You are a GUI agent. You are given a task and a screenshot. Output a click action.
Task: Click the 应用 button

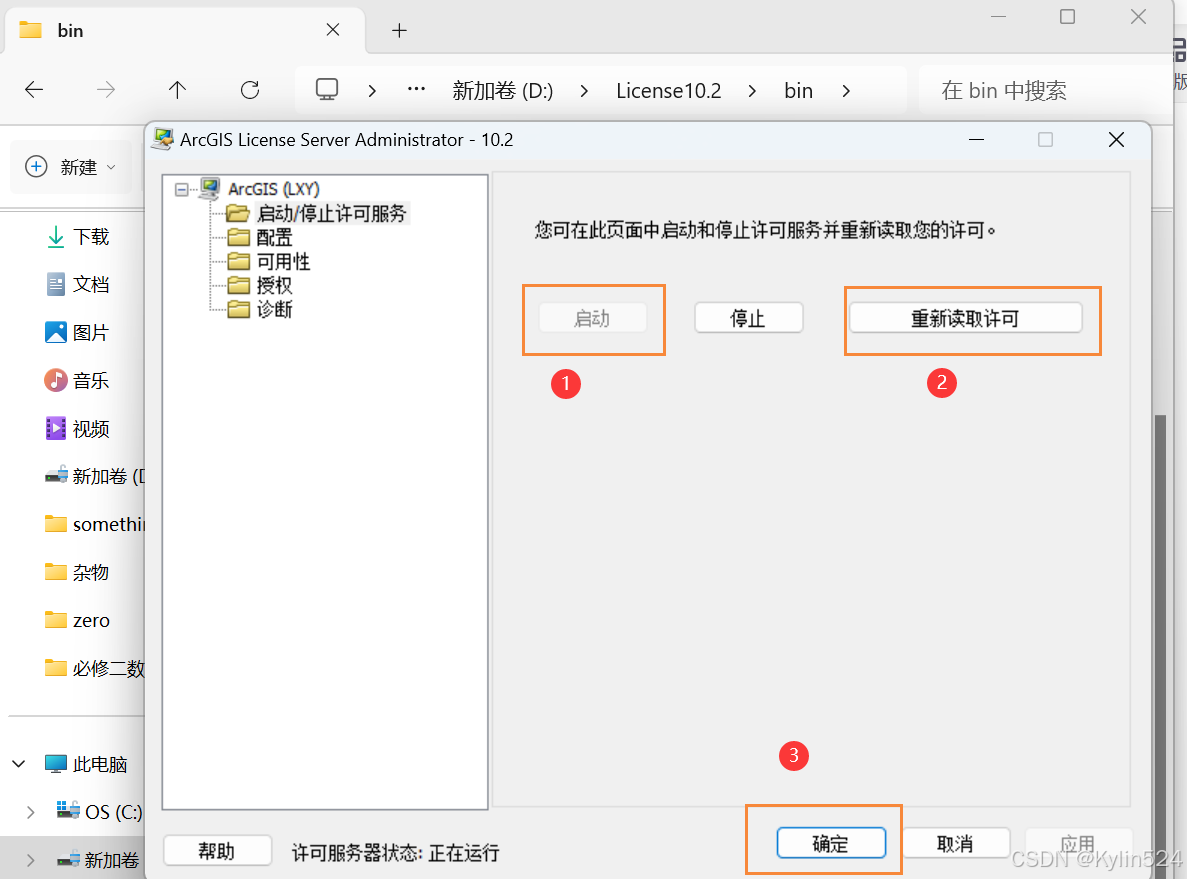click(x=1078, y=843)
